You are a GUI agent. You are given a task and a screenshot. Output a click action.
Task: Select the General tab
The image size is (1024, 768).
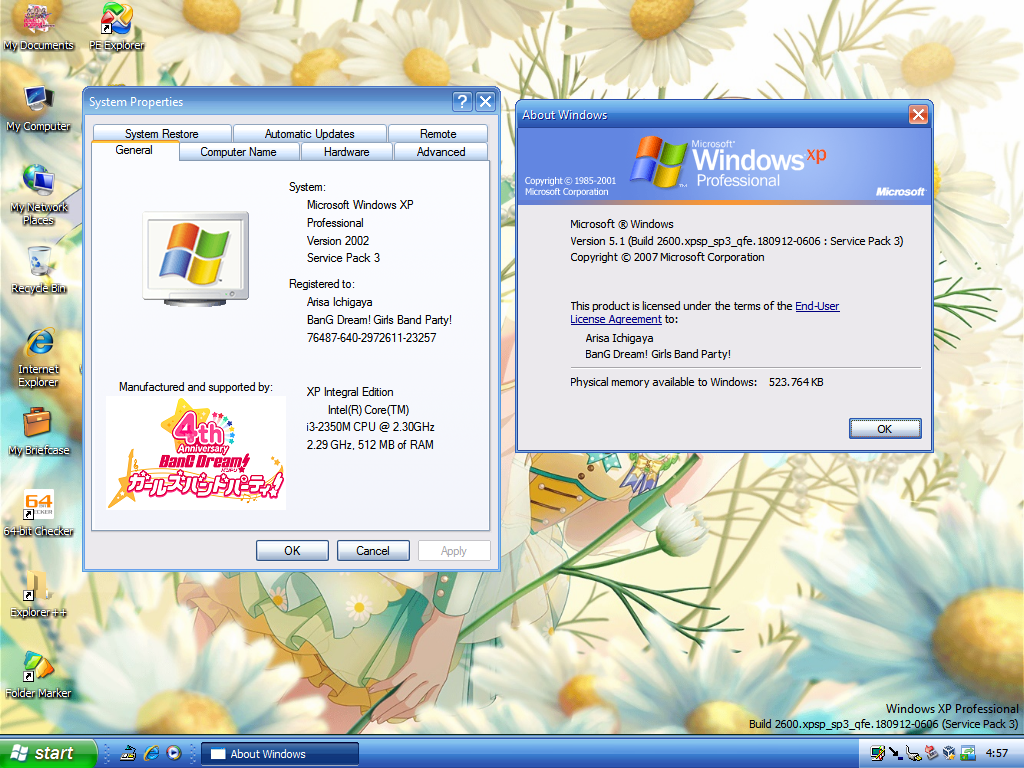point(134,150)
